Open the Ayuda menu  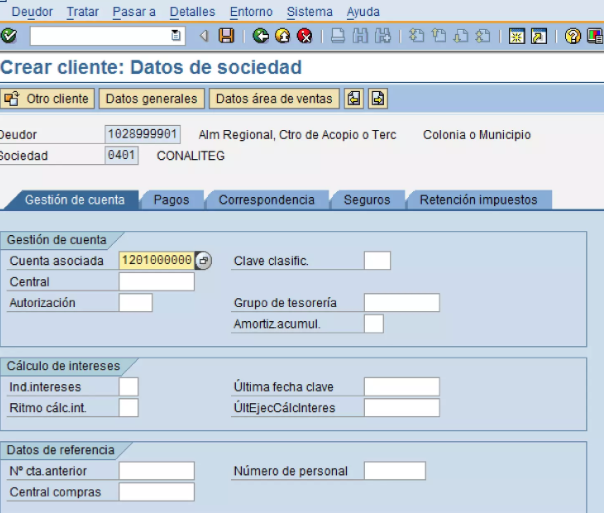click(x=363, y=12)
